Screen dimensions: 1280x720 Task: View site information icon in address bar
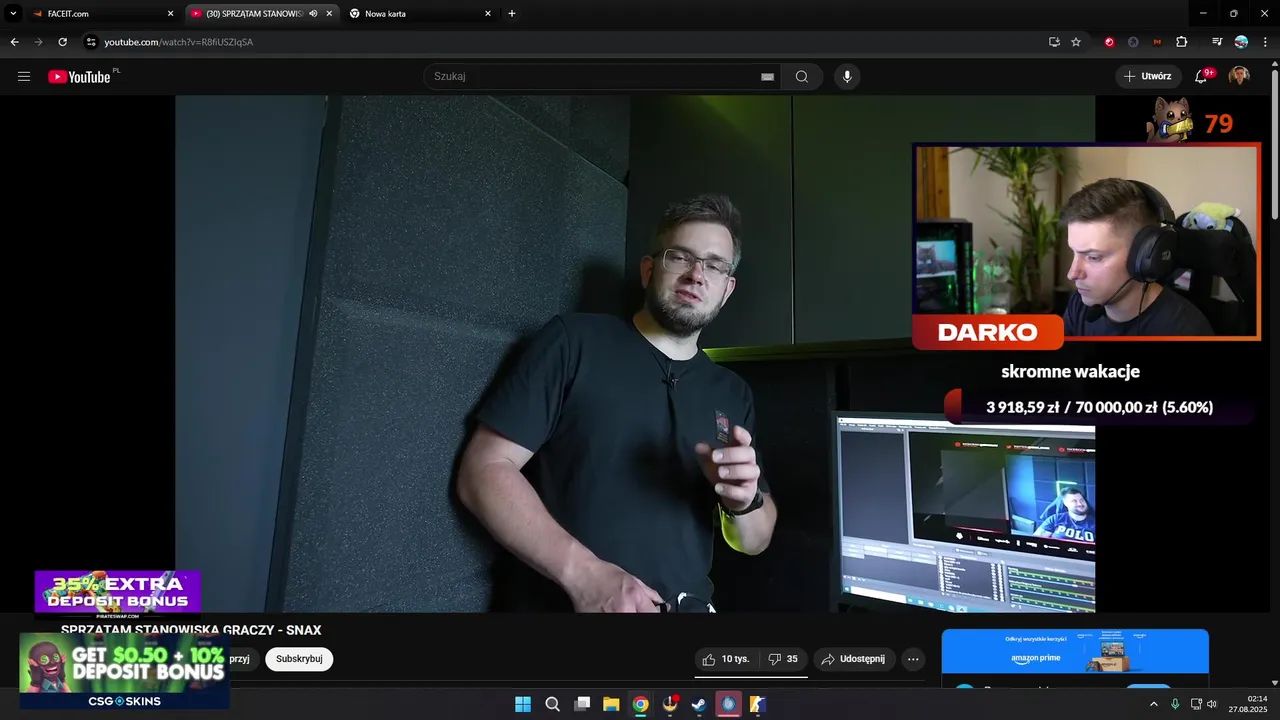coord(91,42)
